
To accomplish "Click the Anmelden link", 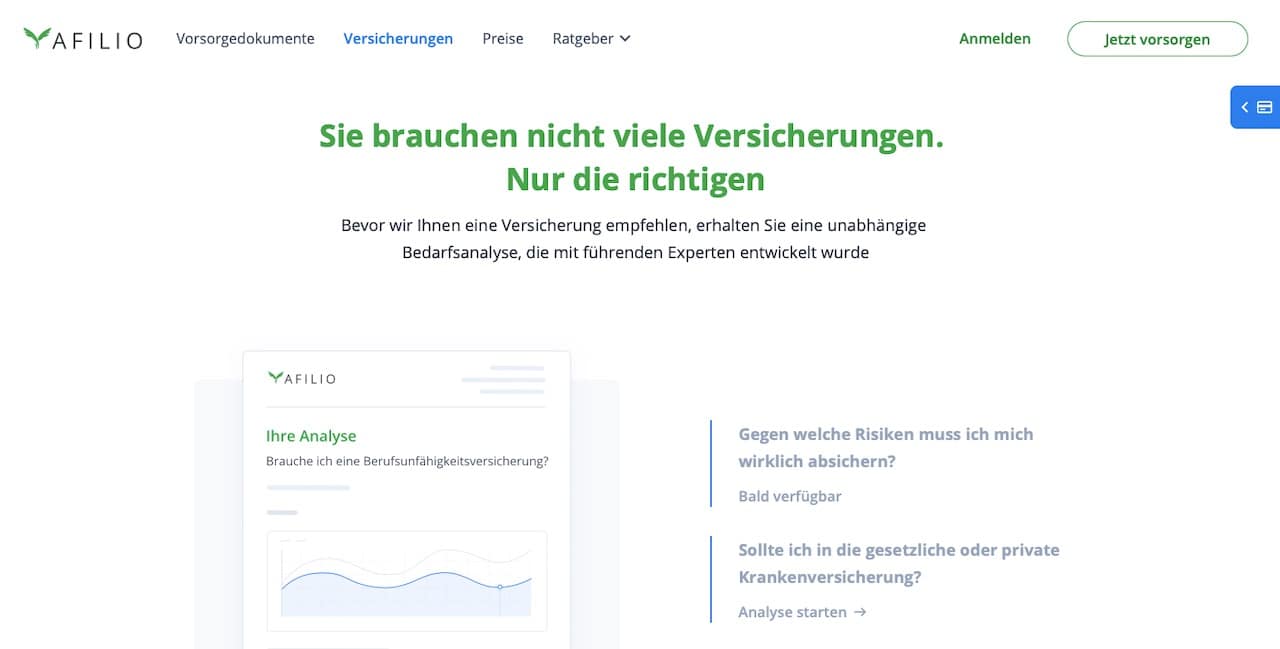I will point(995,38).
